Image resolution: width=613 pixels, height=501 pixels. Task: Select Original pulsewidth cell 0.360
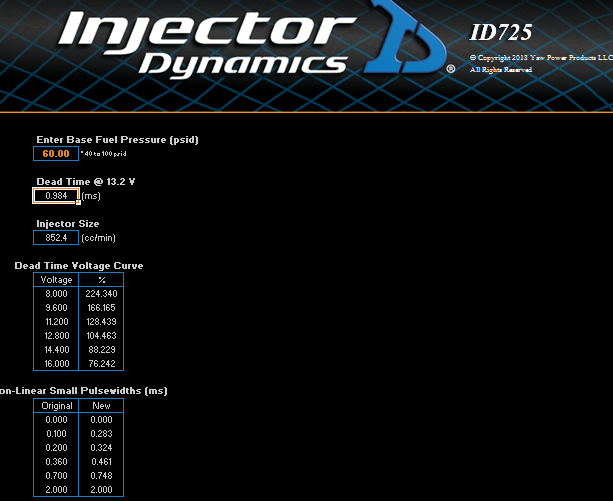[x=56, y=462]
